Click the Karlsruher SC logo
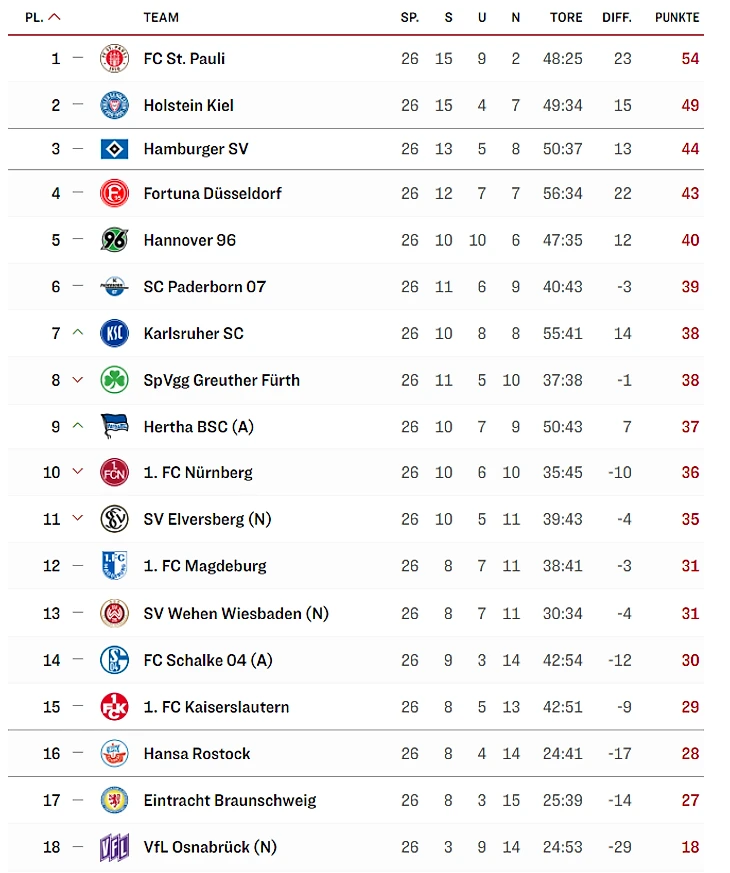The height and width of the screenshot is (873, 730). (x=115, y=333)
